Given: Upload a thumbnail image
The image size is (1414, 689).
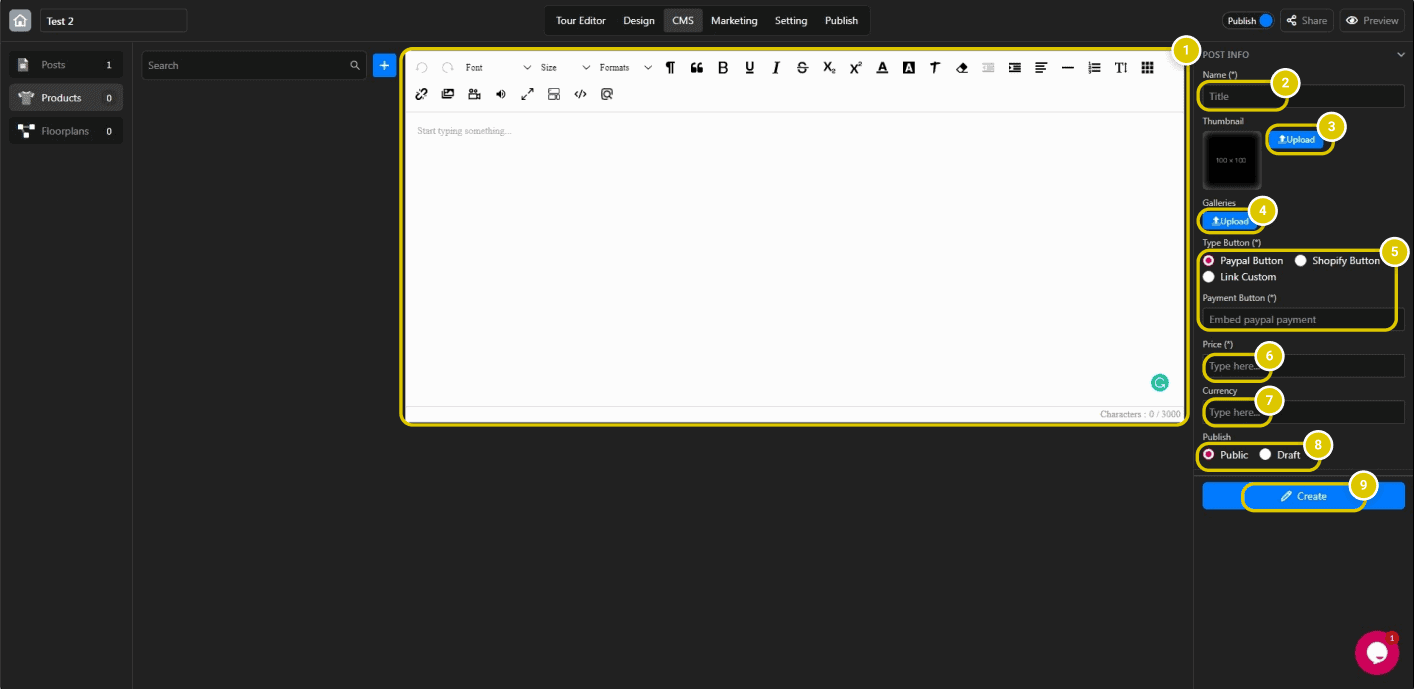Looking at the screenshot, I should tap(1298, 140).
